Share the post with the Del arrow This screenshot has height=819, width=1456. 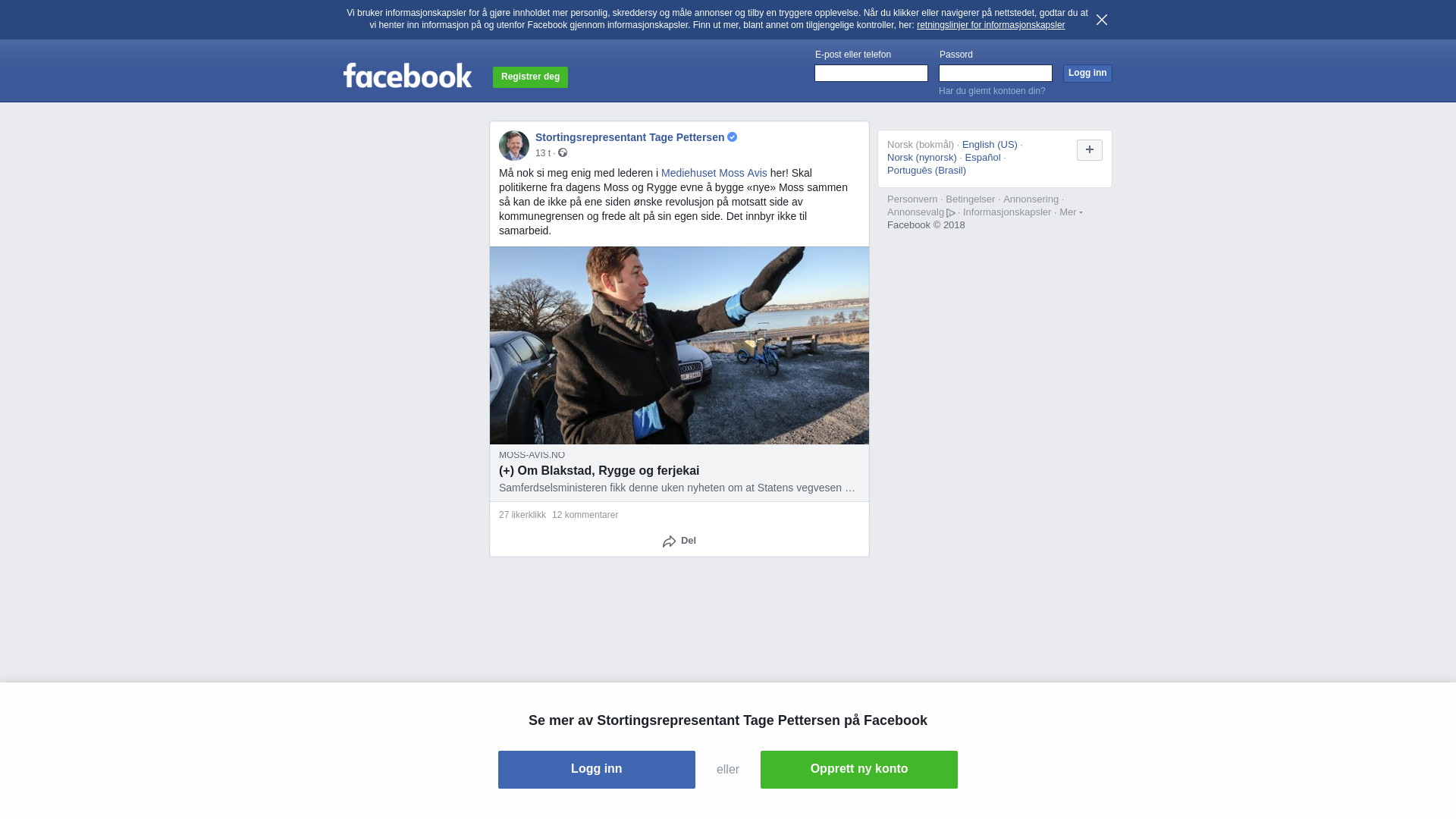(x=679, y=541)
